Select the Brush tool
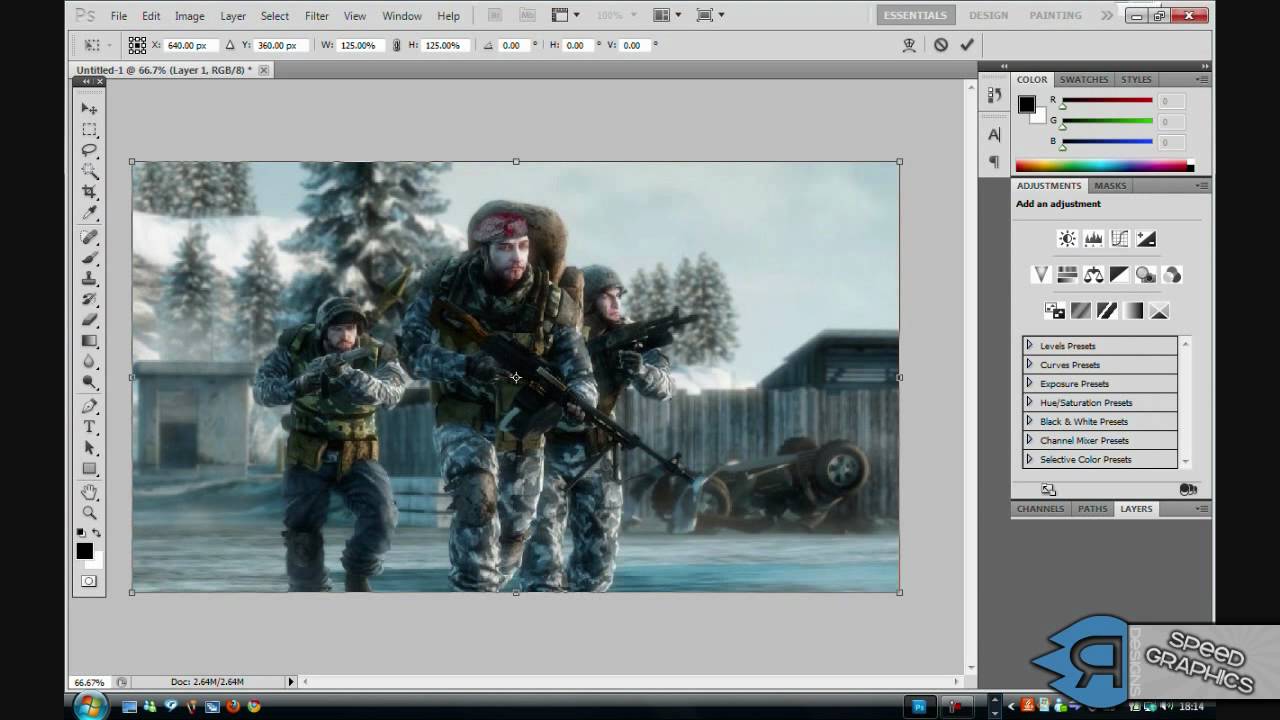The width and height of the screenshot is (1280, 720). click(x=89, y=258)
